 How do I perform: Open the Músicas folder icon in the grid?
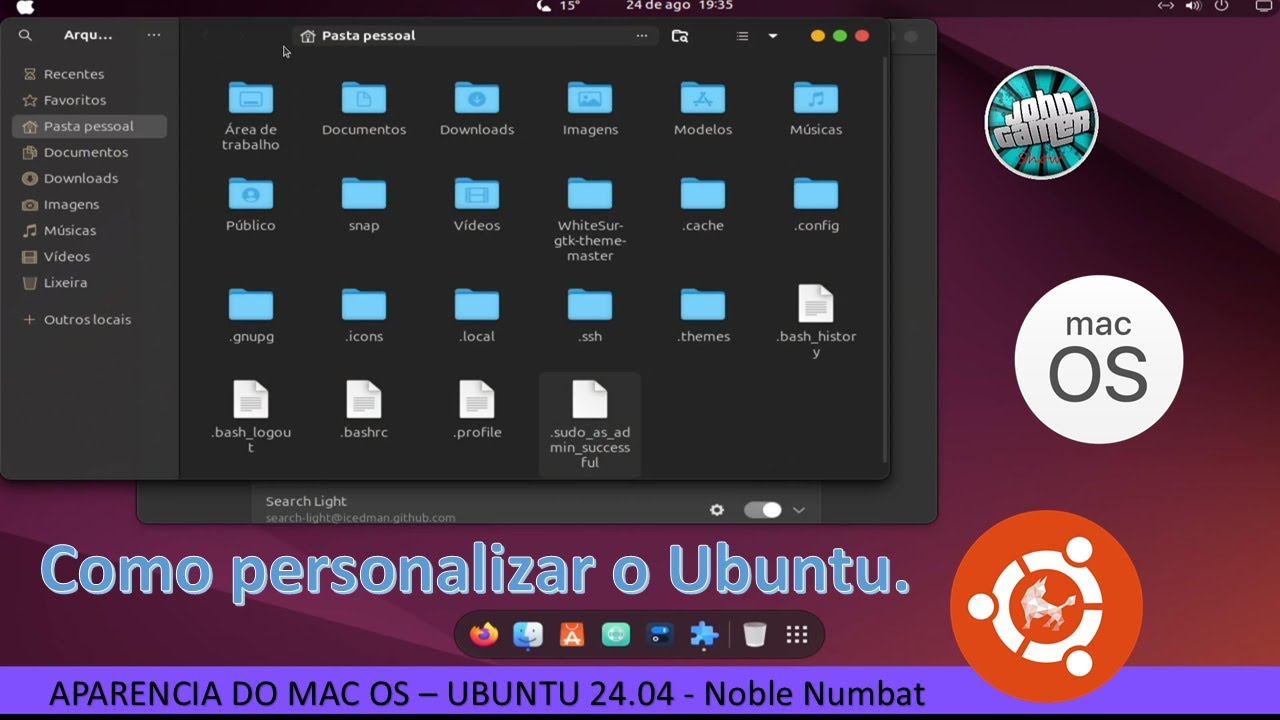(816, 108)
